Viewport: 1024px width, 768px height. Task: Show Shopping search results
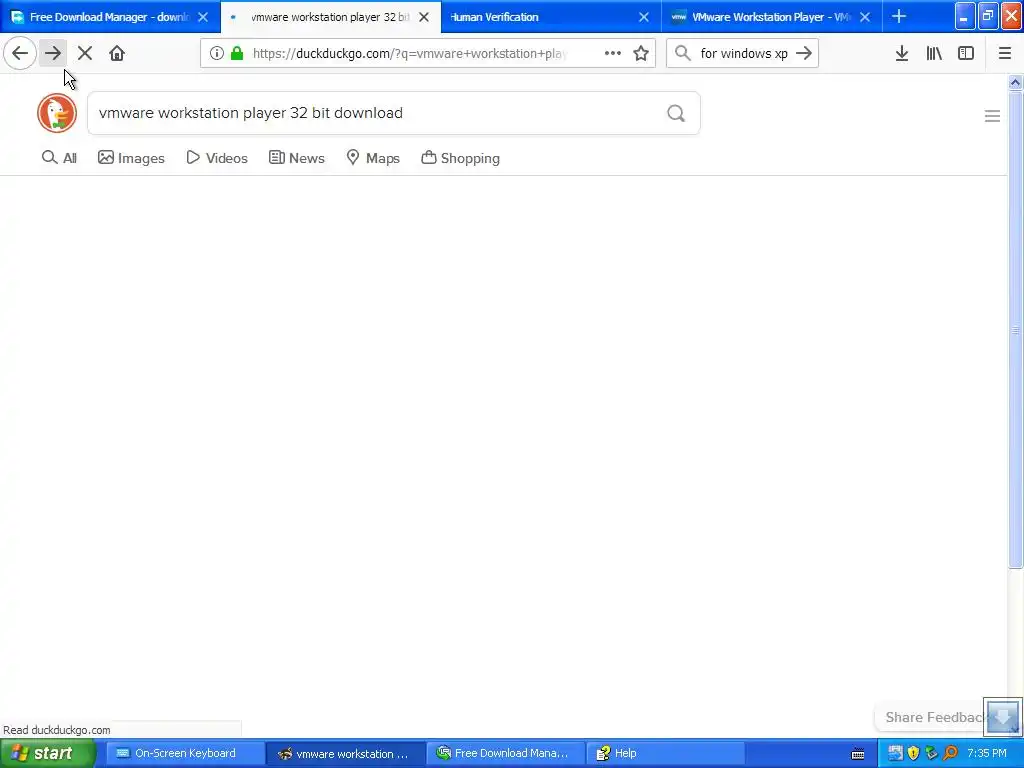click(x=460, y=158)
